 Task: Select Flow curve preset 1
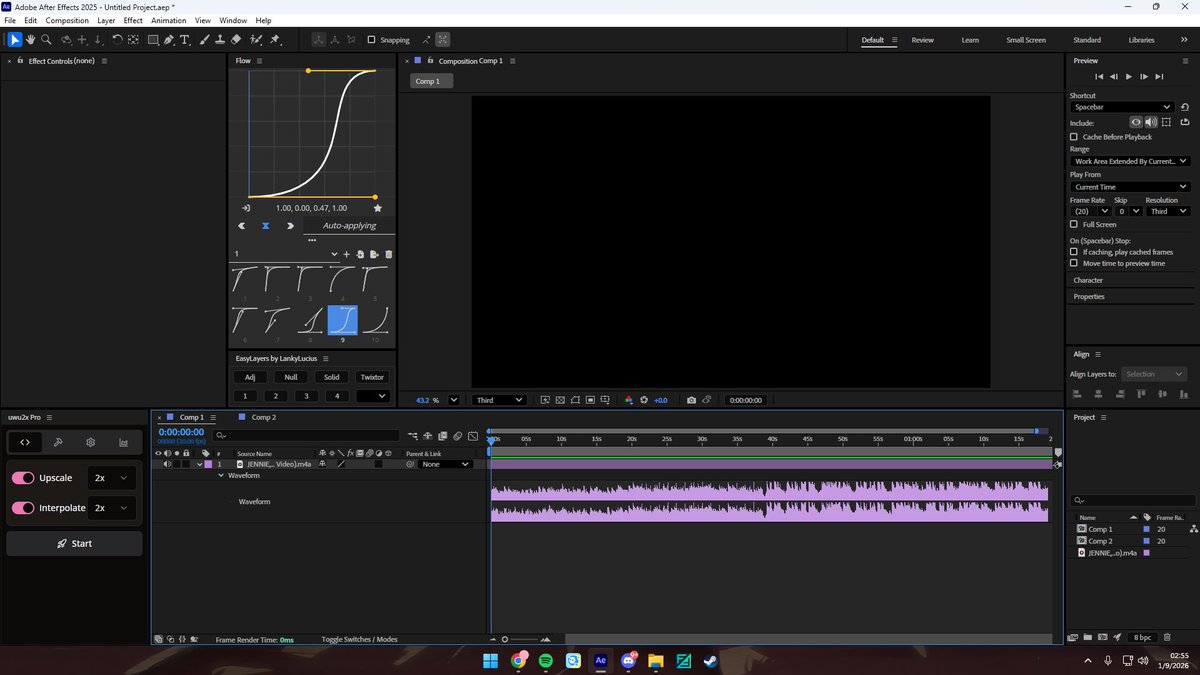pos(245,279)
